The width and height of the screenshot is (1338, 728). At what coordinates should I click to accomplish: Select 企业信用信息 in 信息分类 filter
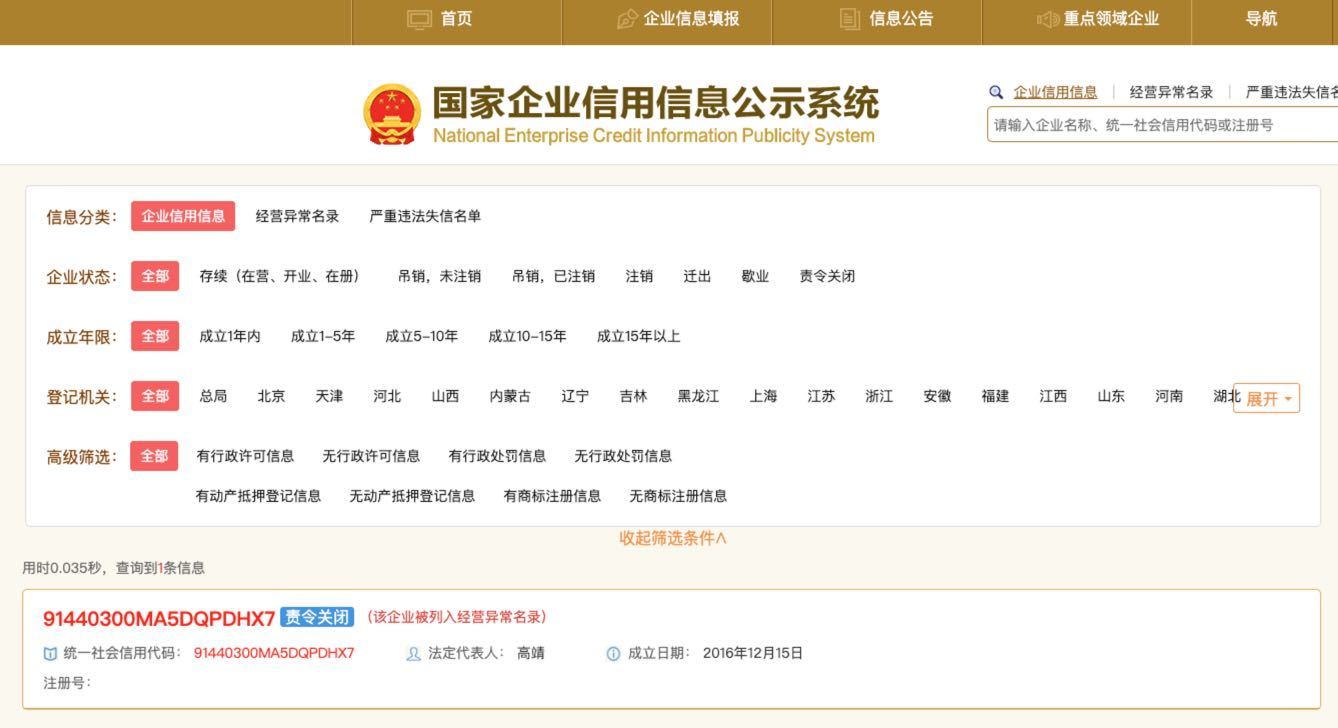pyautogui.click(x=183, y=216)
